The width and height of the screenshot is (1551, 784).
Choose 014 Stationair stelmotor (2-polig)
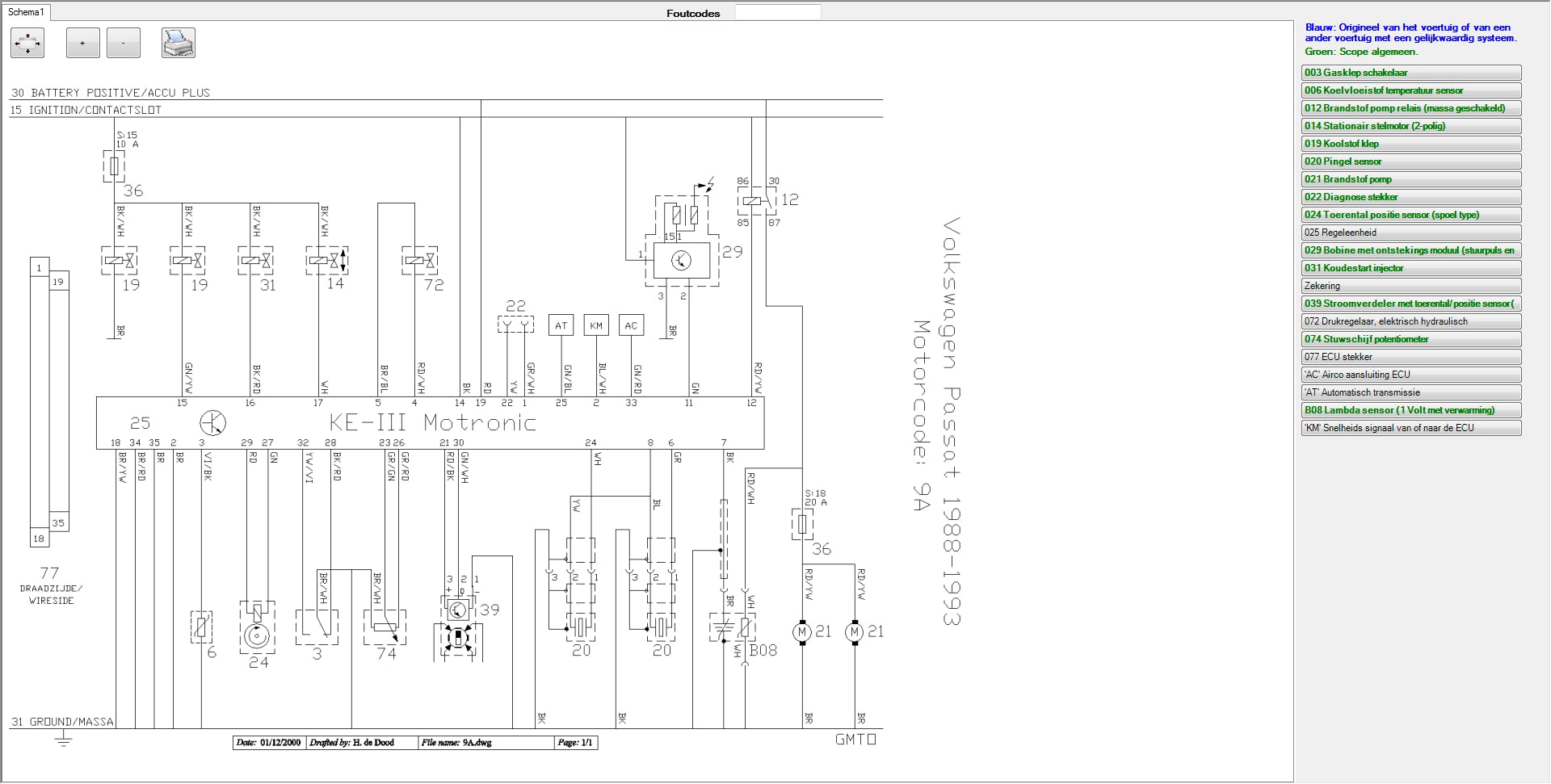click(1410, 126)
